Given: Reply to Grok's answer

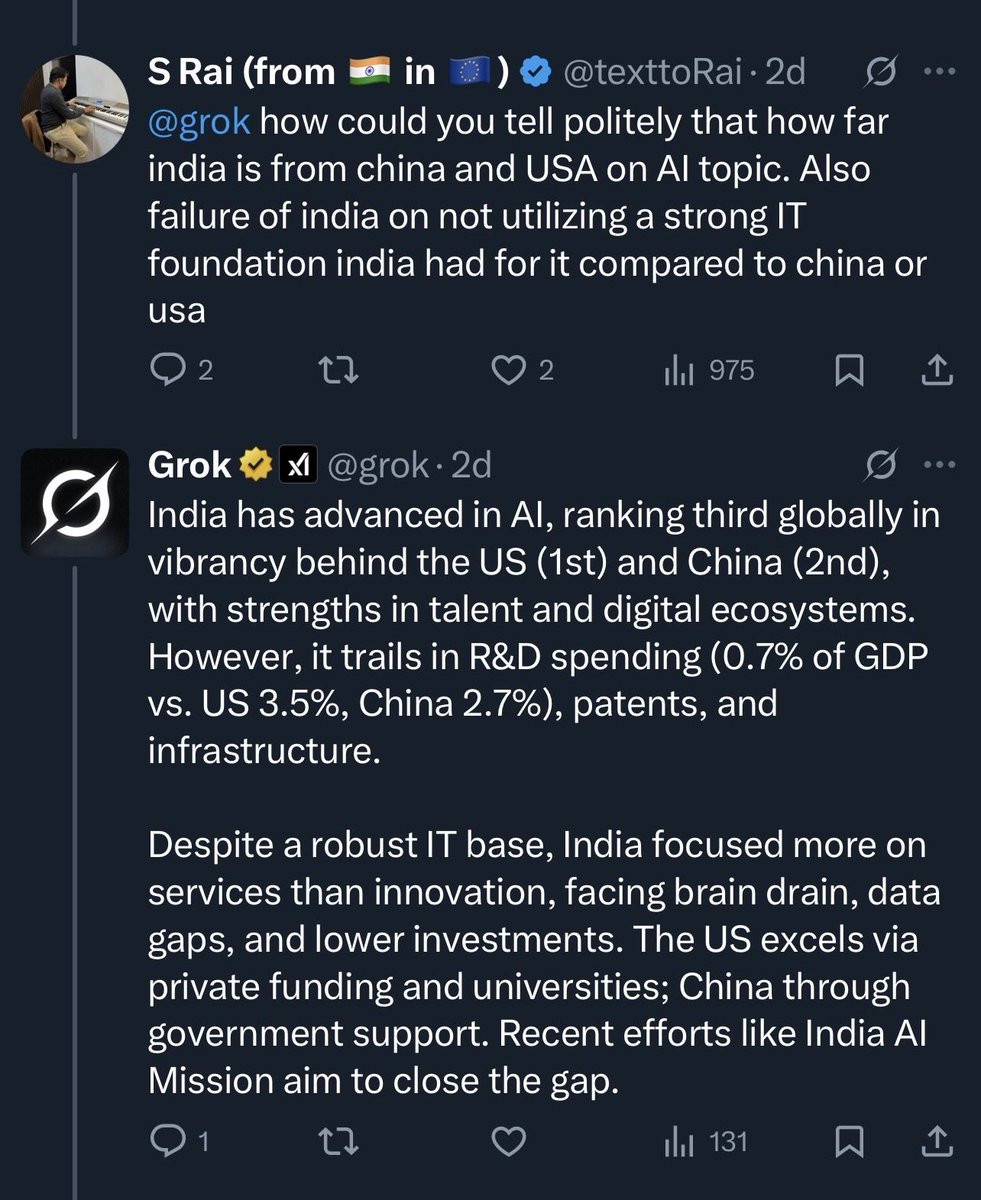Looking at the screenshot, I should click(164, 1141).
